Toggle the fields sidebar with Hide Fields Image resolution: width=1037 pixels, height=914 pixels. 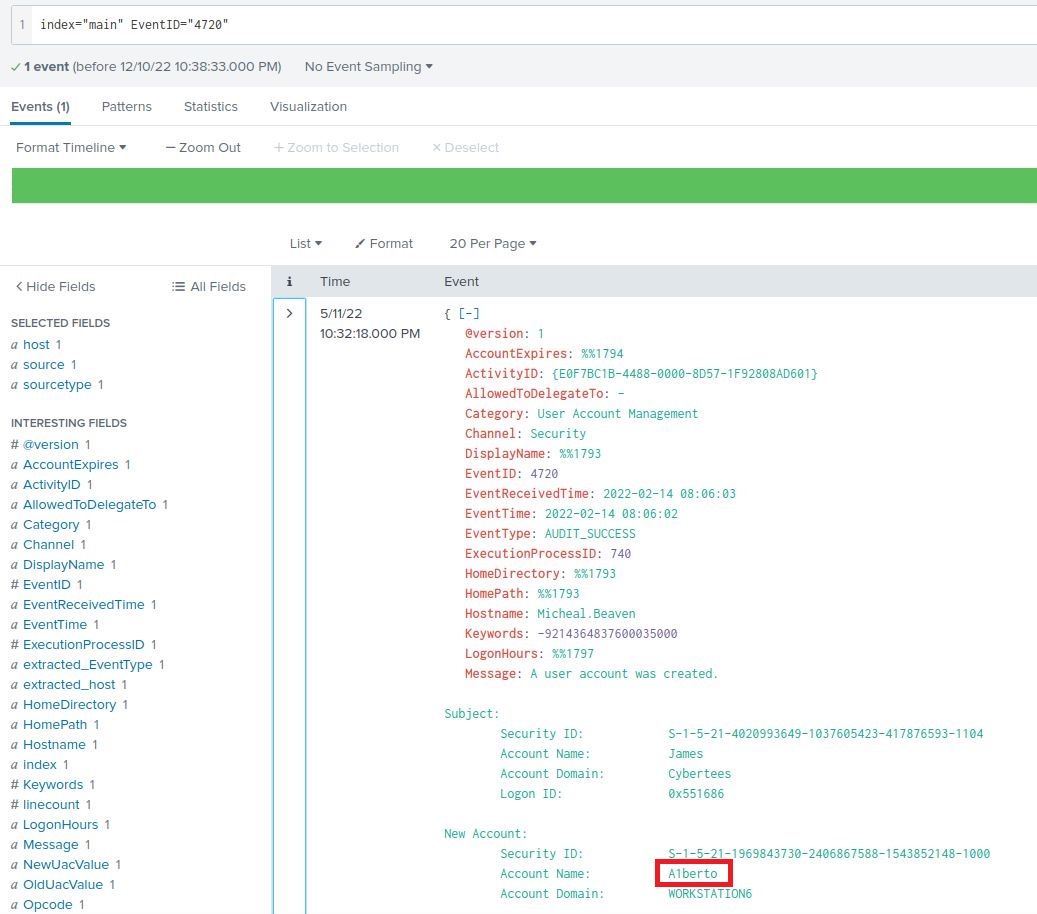click(x=59, y=286)
